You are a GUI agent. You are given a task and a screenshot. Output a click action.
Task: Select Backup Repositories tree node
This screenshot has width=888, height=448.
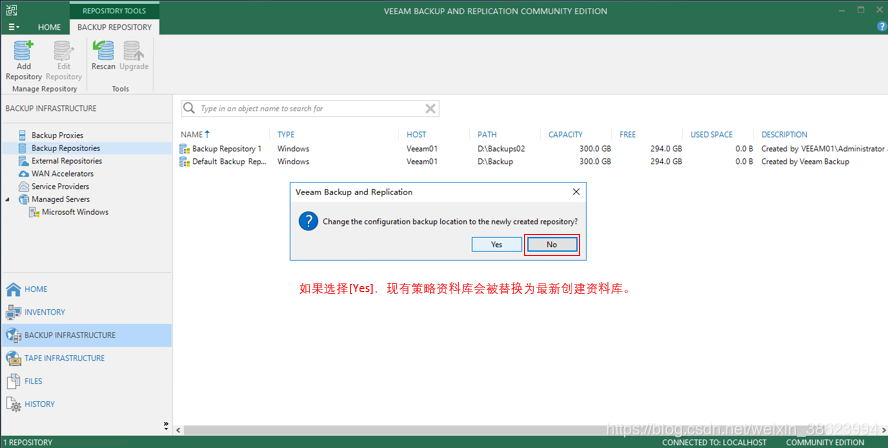pos(66,148)
